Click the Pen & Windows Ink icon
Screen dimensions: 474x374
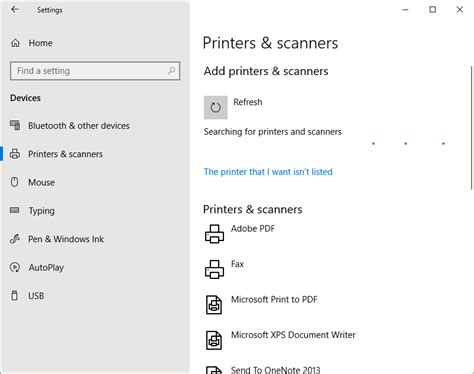click(x=15, y=239)
